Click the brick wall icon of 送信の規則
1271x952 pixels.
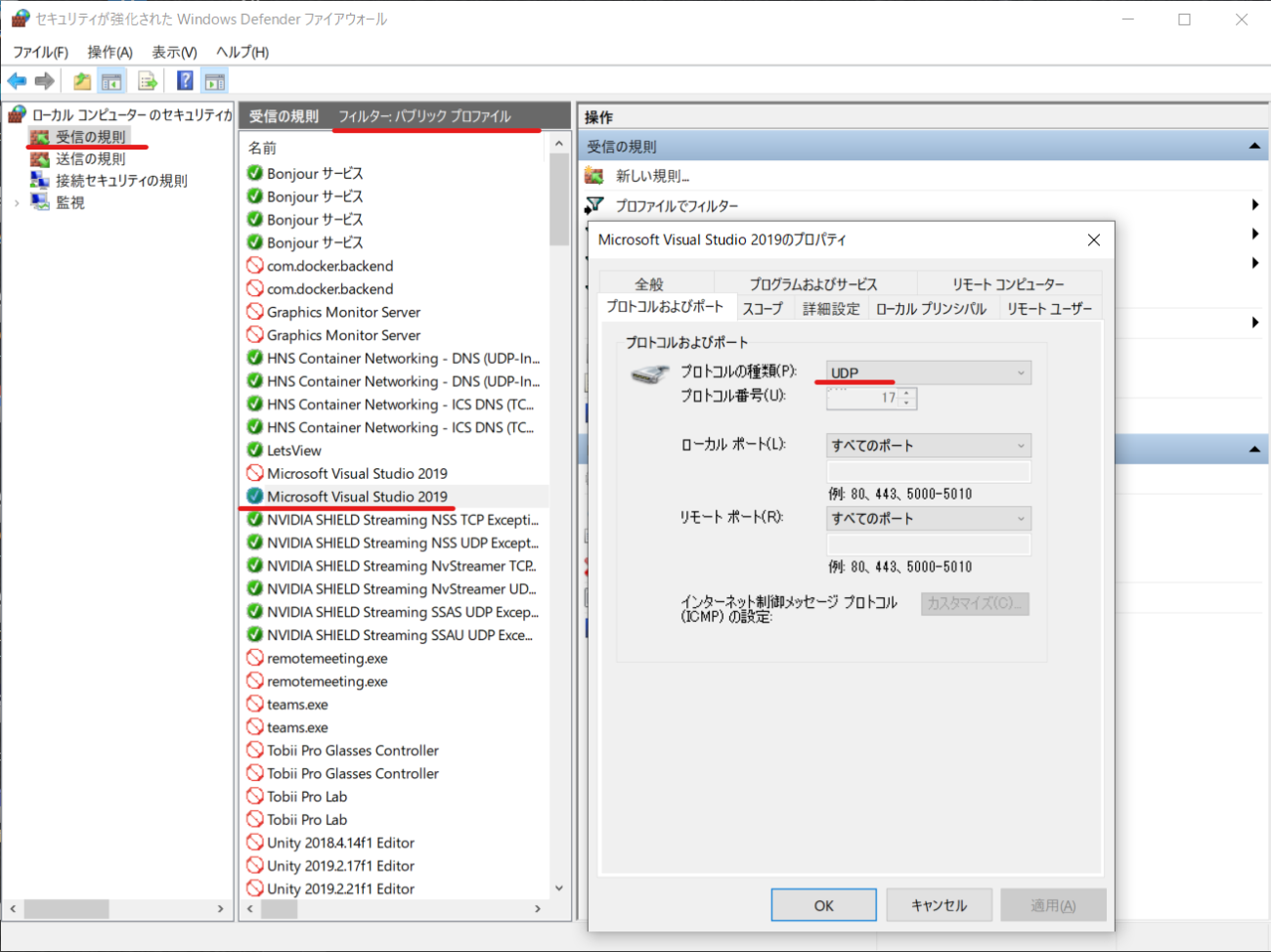[40, 158]
